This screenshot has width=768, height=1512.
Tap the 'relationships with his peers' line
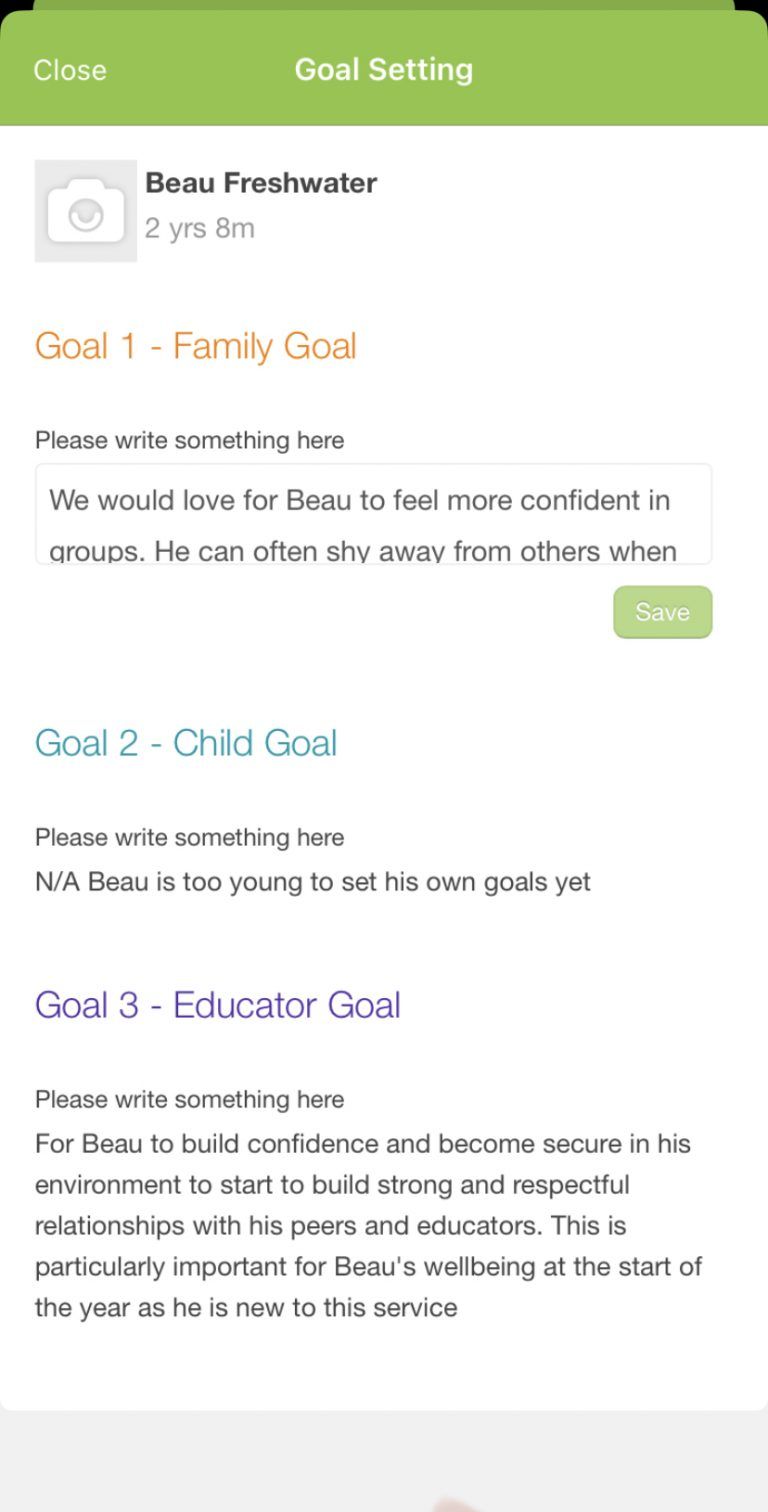331,1226
